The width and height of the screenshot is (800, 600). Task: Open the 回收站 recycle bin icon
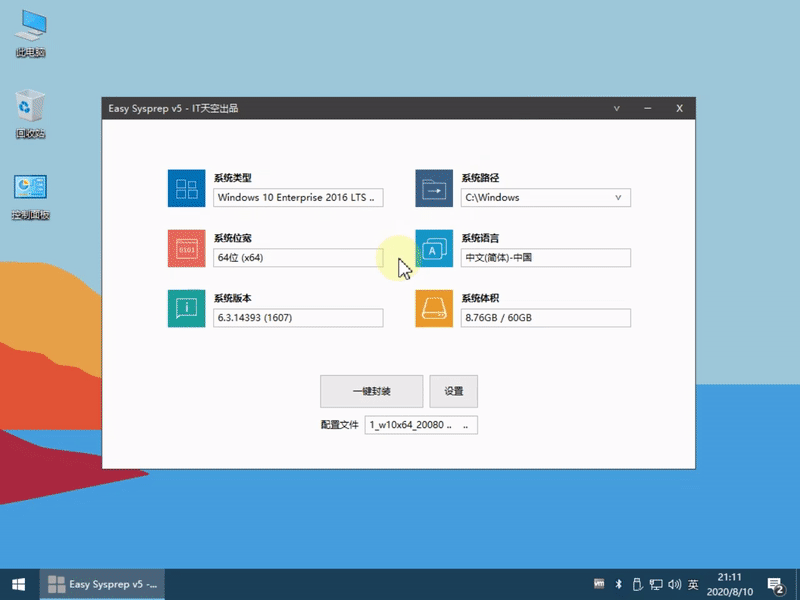(30, 112)
